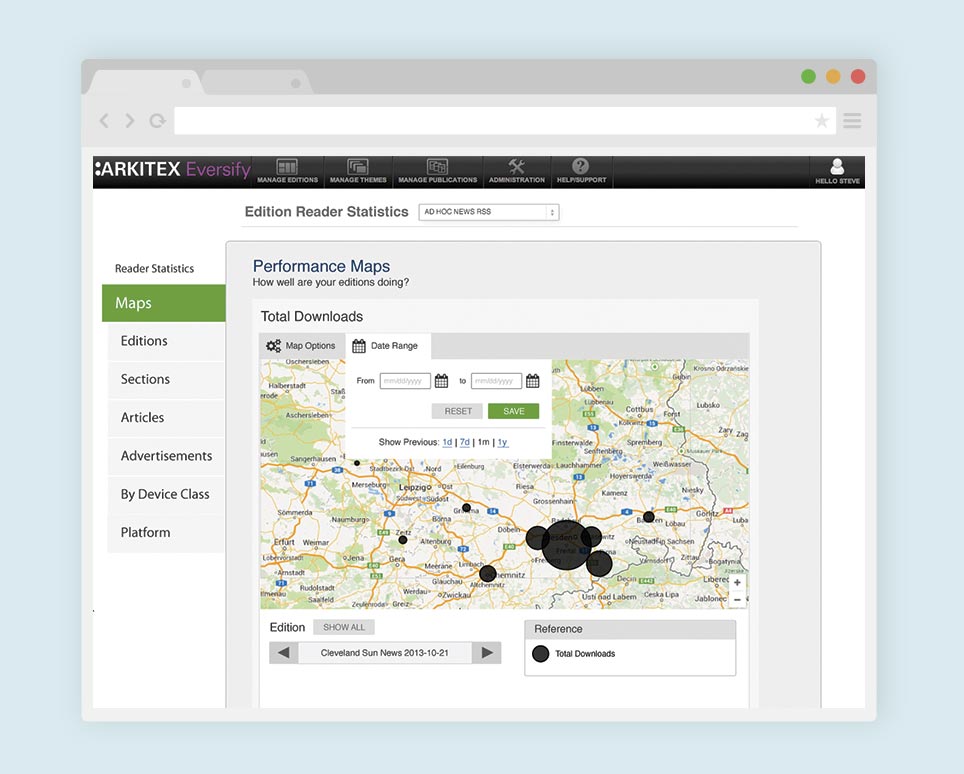Open the browser hamburger menu

(x=852, y=120)
